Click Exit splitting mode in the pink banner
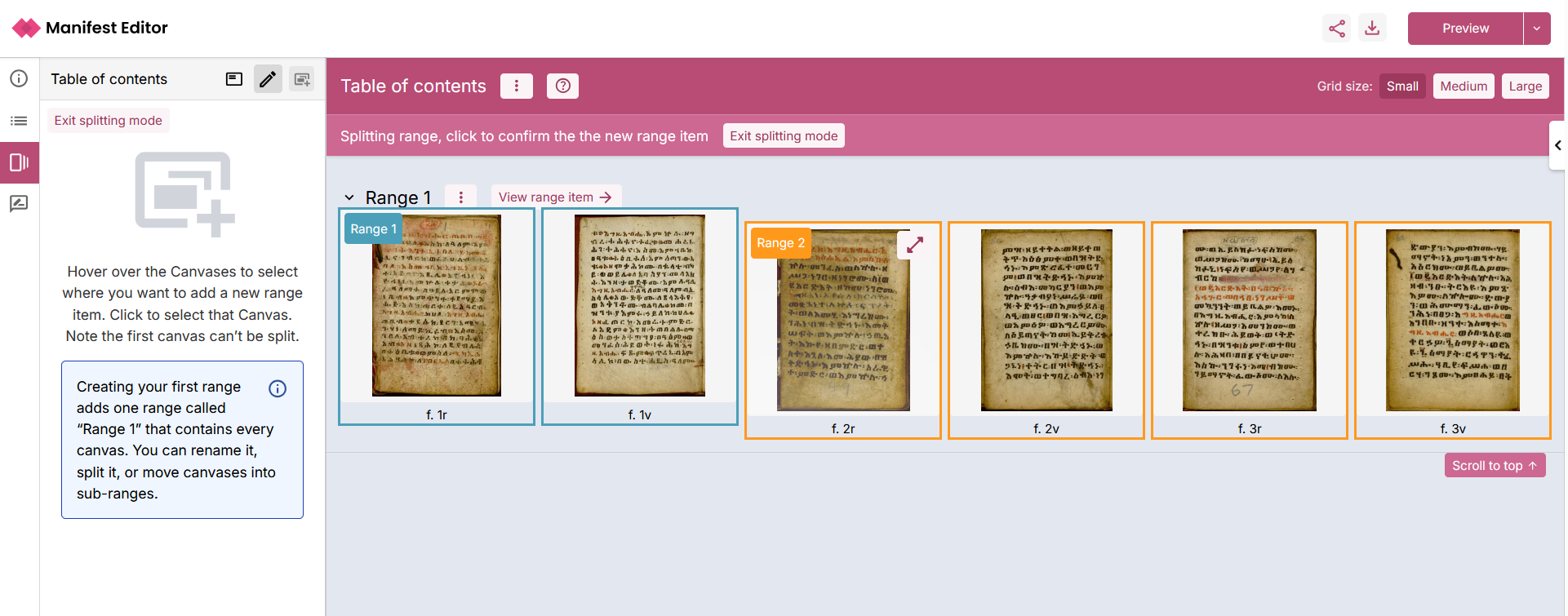Viewport: 1568px width, 616px height. pyautogui.click(x=783, y=136)
